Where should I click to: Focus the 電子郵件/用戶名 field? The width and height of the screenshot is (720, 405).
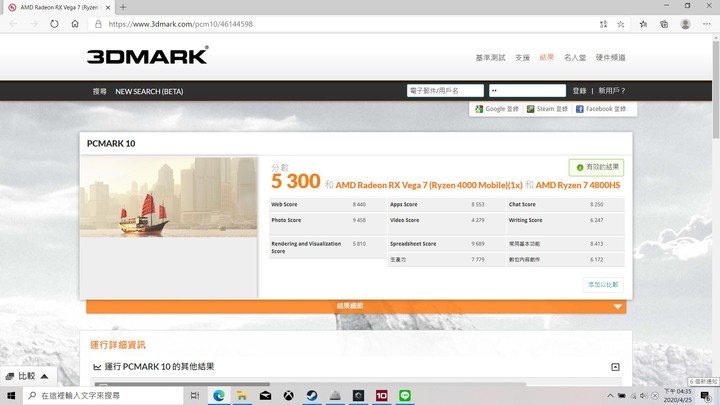click(x=445, y=90)
